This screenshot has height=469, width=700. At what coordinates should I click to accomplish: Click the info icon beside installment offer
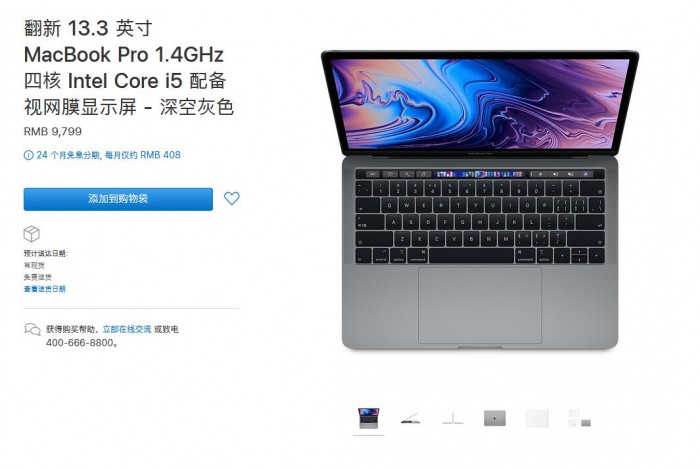28,155
